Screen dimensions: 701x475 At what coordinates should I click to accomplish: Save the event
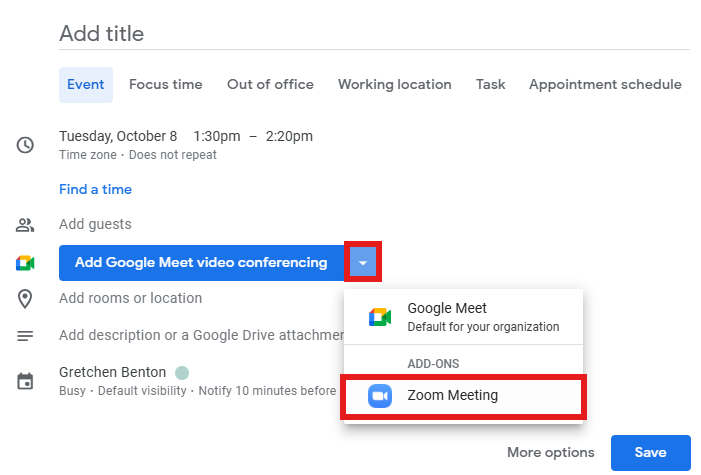tap(650, 452)
